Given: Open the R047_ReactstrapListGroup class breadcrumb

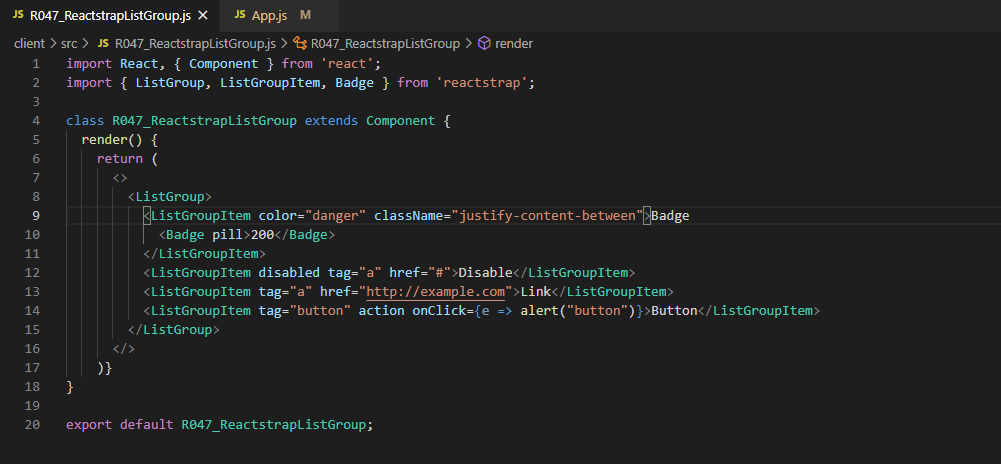Looking at the screenshot, I should [x=385, y=43].
